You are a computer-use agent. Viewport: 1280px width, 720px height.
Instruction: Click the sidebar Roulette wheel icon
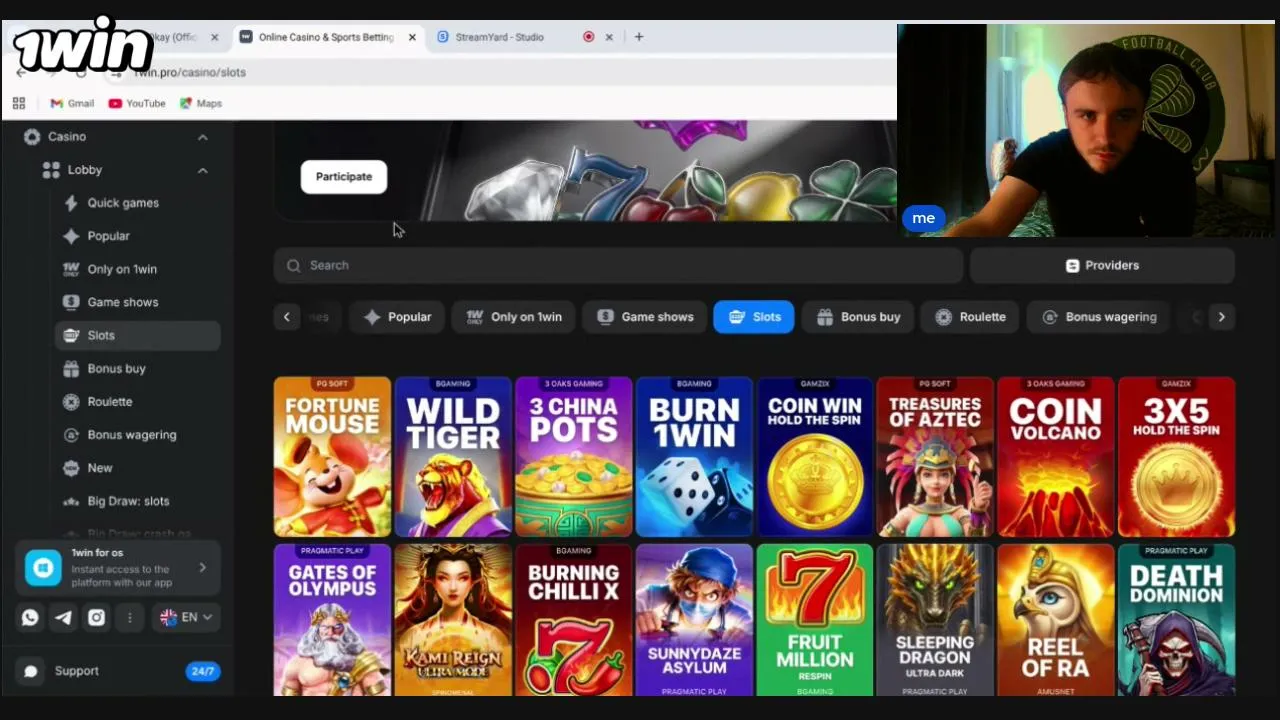coord(71,401)
